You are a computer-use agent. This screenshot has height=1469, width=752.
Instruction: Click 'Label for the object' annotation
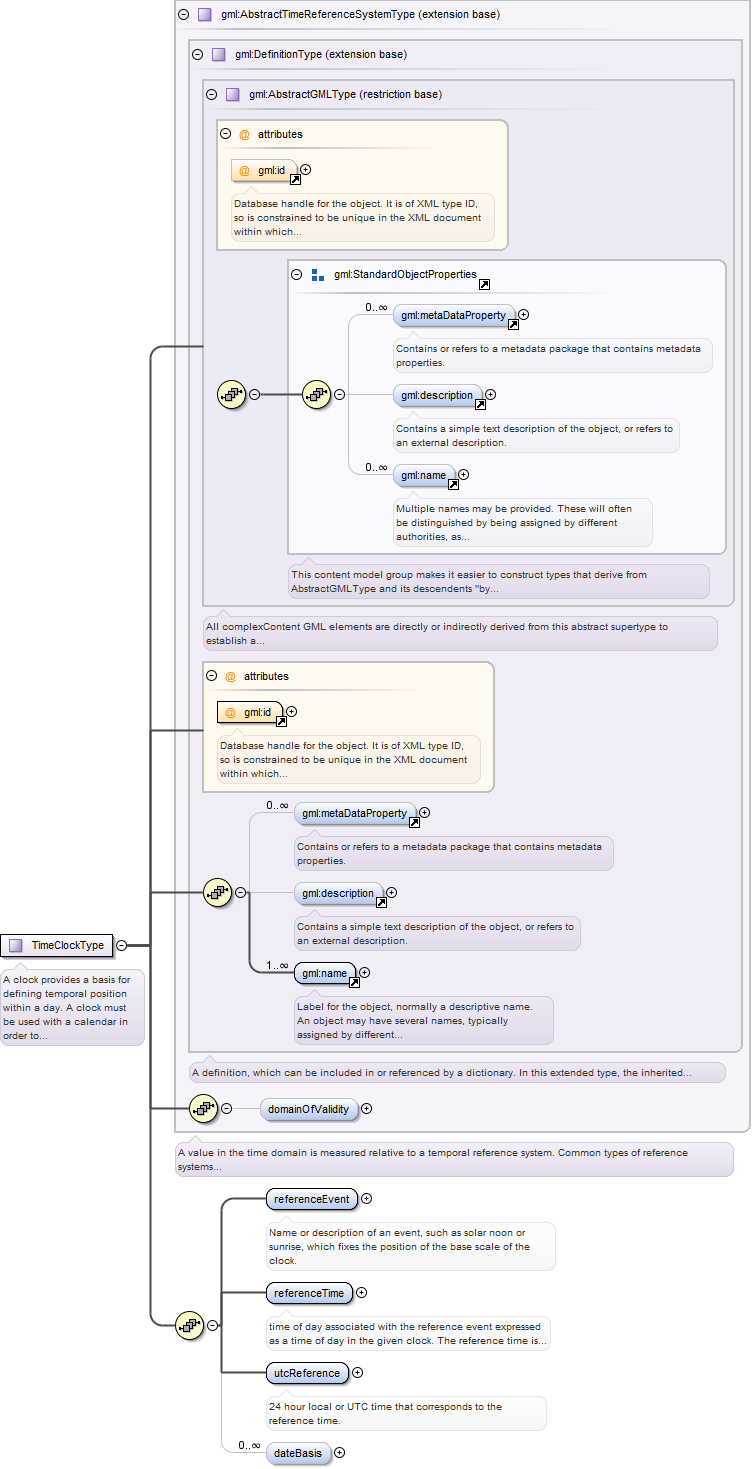coord(424,1020)
